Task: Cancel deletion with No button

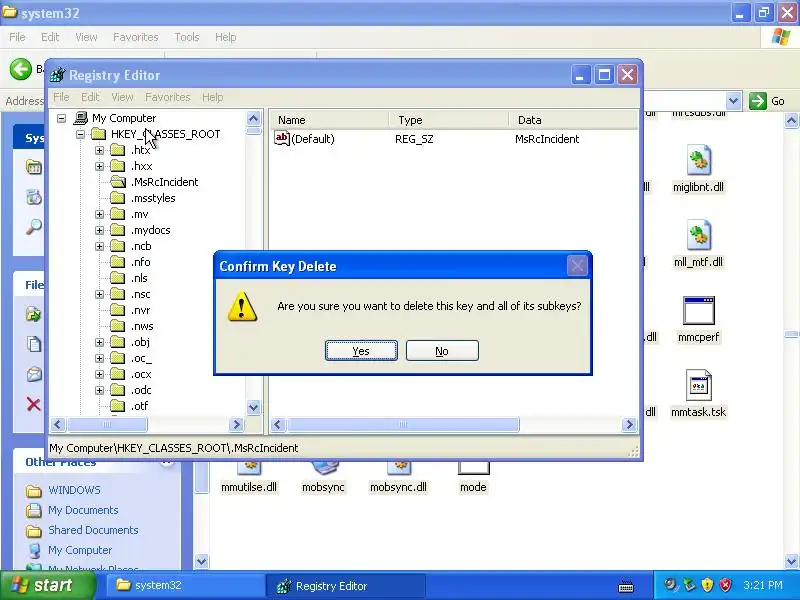Action: click(x=442, y=351)
